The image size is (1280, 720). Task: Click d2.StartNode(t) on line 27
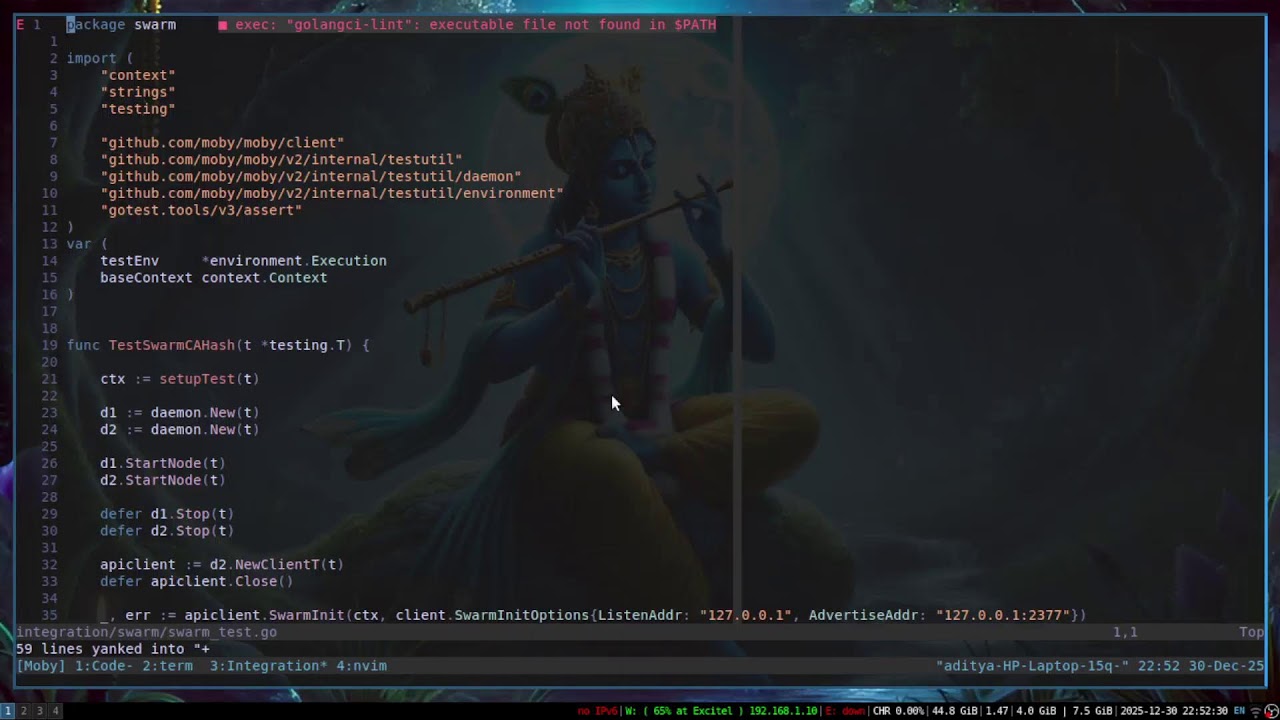coord(163,481)
